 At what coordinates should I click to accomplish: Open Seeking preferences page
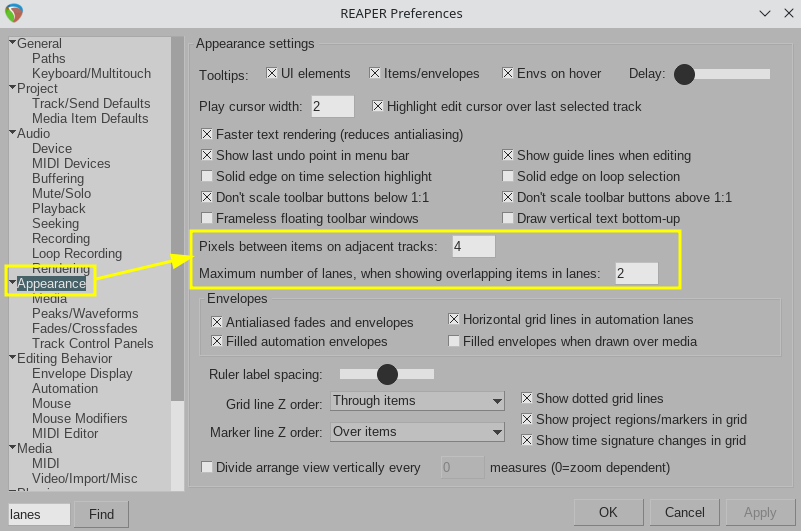55,223
